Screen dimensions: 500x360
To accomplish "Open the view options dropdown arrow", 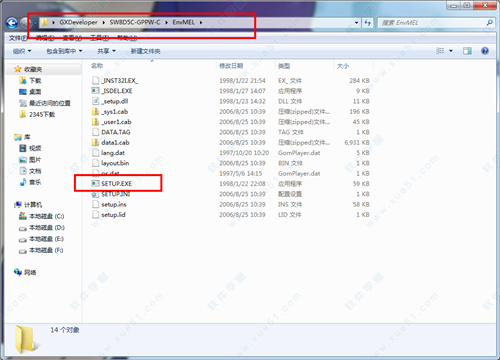I will [451, 51].
